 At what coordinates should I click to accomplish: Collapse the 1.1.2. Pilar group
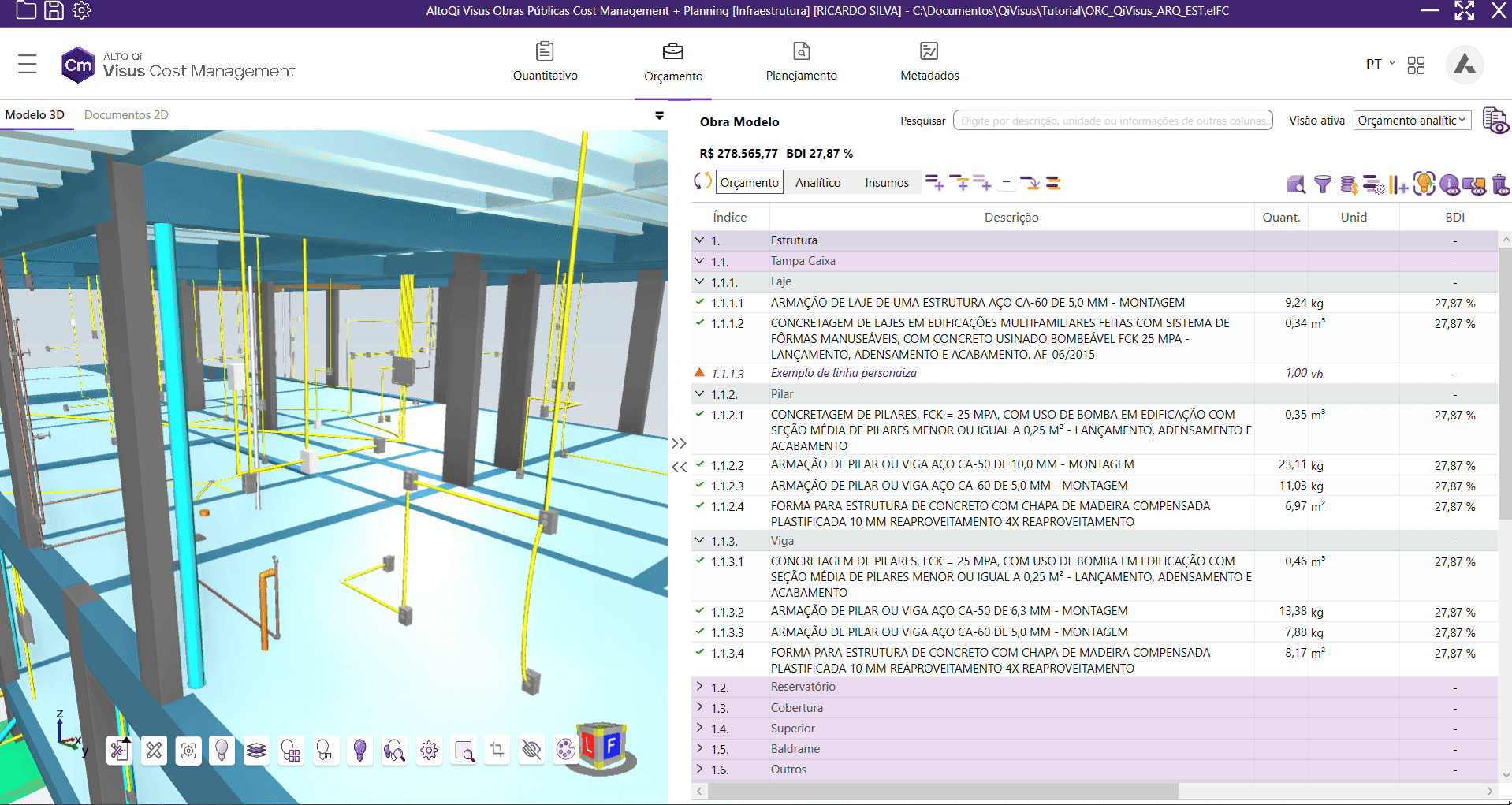pos(699,393)
